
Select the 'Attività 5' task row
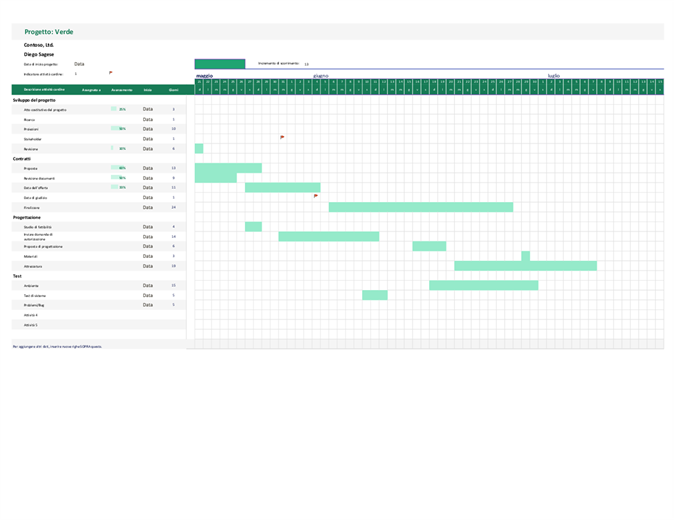(x=99, y=325)
